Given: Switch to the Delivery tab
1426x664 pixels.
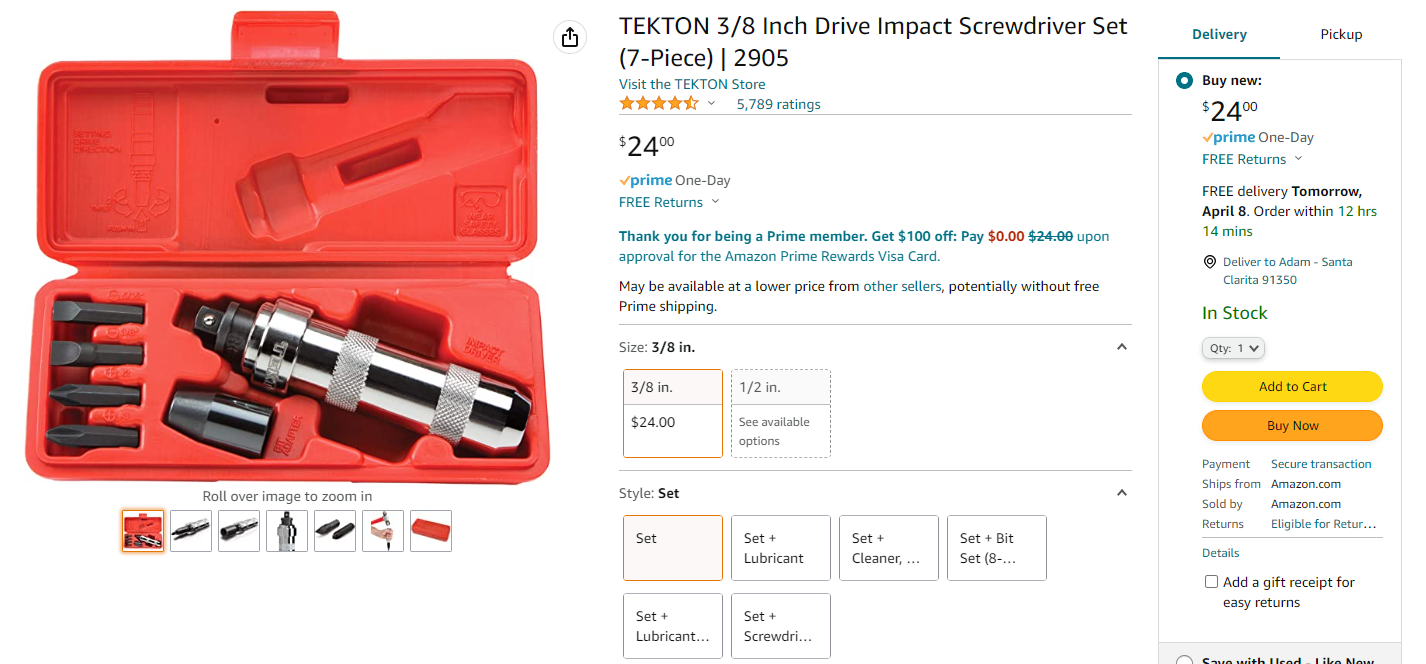Looking at the screenshot, I should (x=1219, y=34).
